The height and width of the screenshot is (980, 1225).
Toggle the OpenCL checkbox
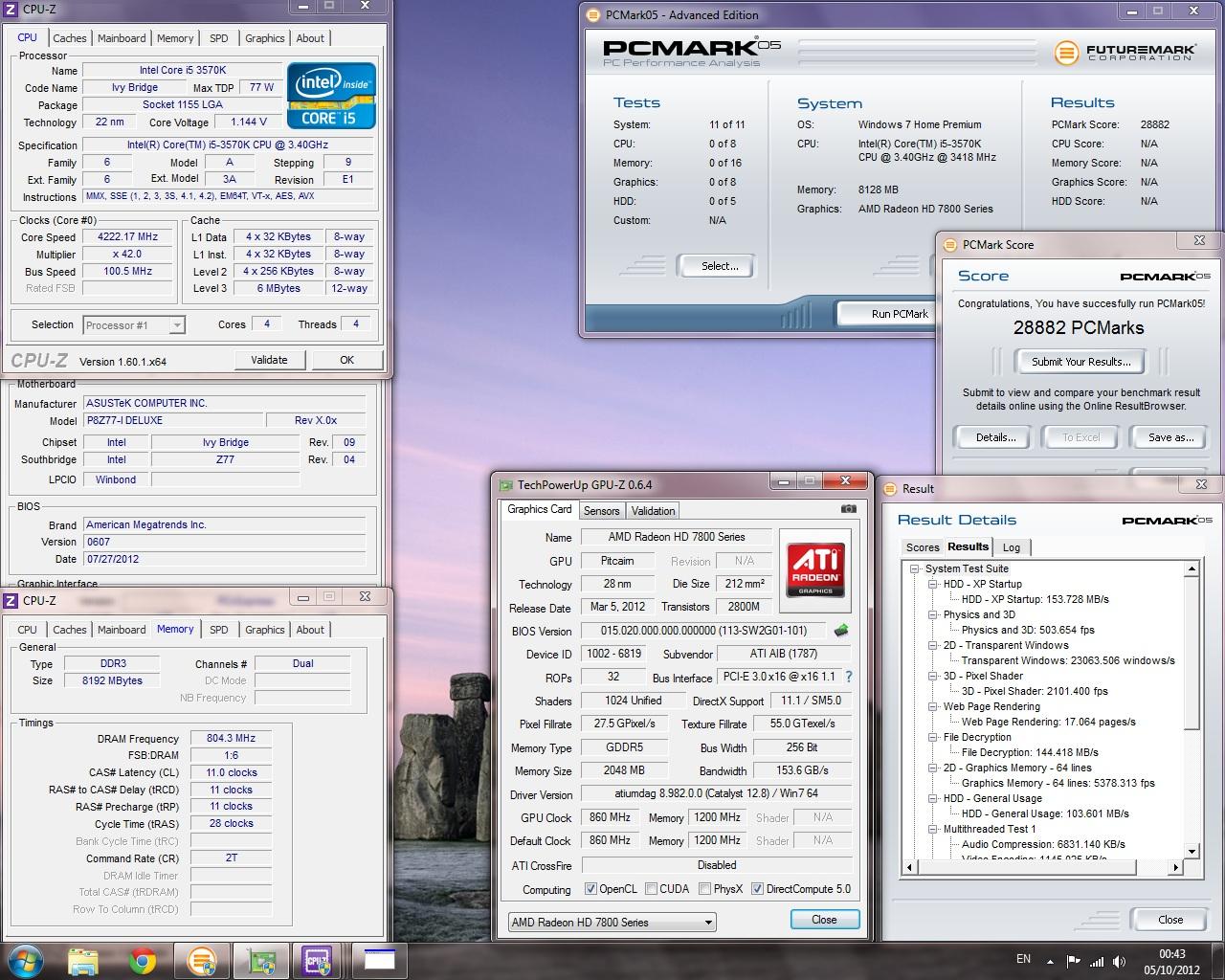click(591, 889)
